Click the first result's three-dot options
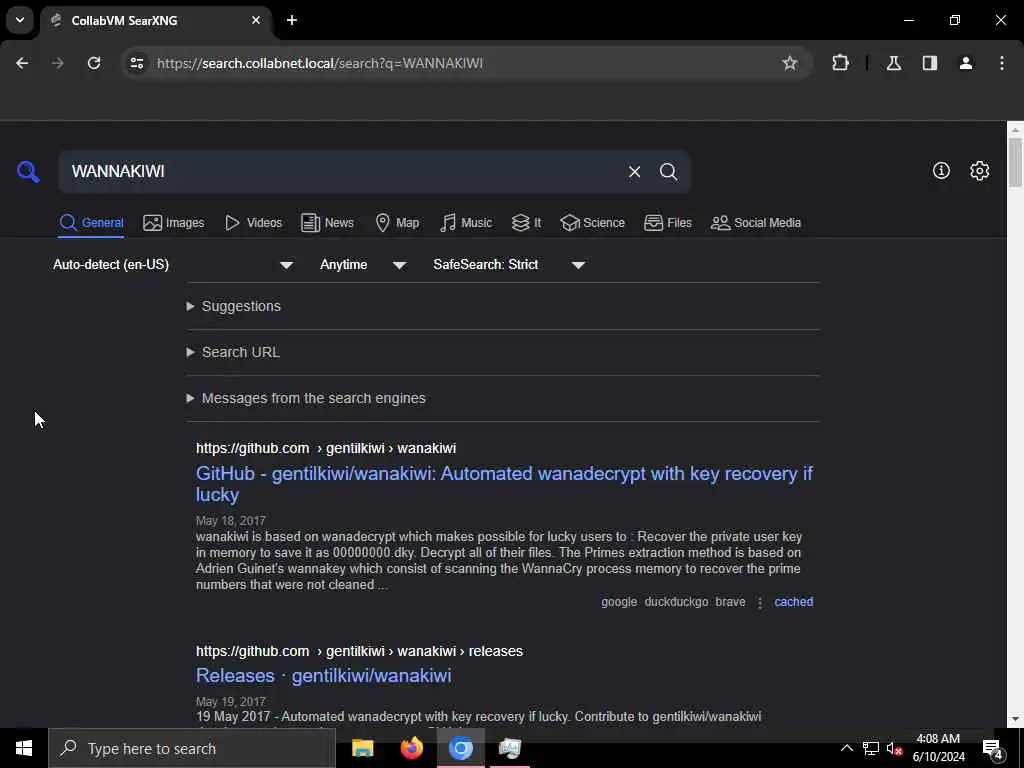Screen dimensions: 1024x768 [760, 602]
